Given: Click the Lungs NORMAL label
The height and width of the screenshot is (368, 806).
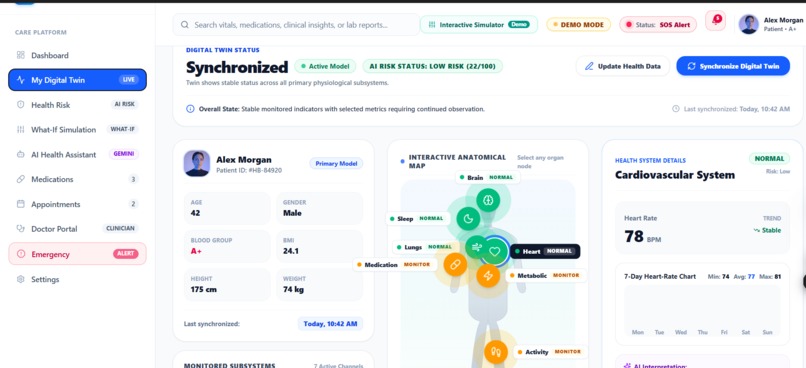Looking at the screenshot, I should pos(426,247).
